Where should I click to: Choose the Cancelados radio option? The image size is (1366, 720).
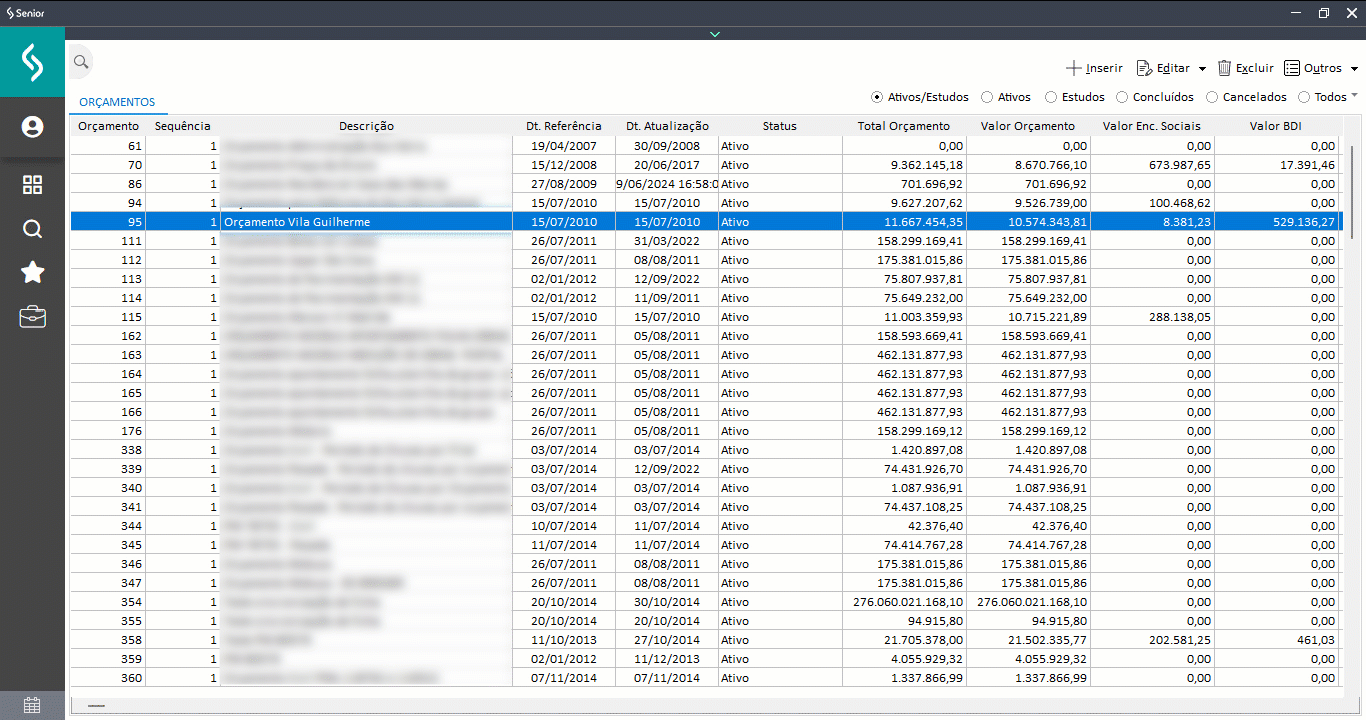[1212, 97]
